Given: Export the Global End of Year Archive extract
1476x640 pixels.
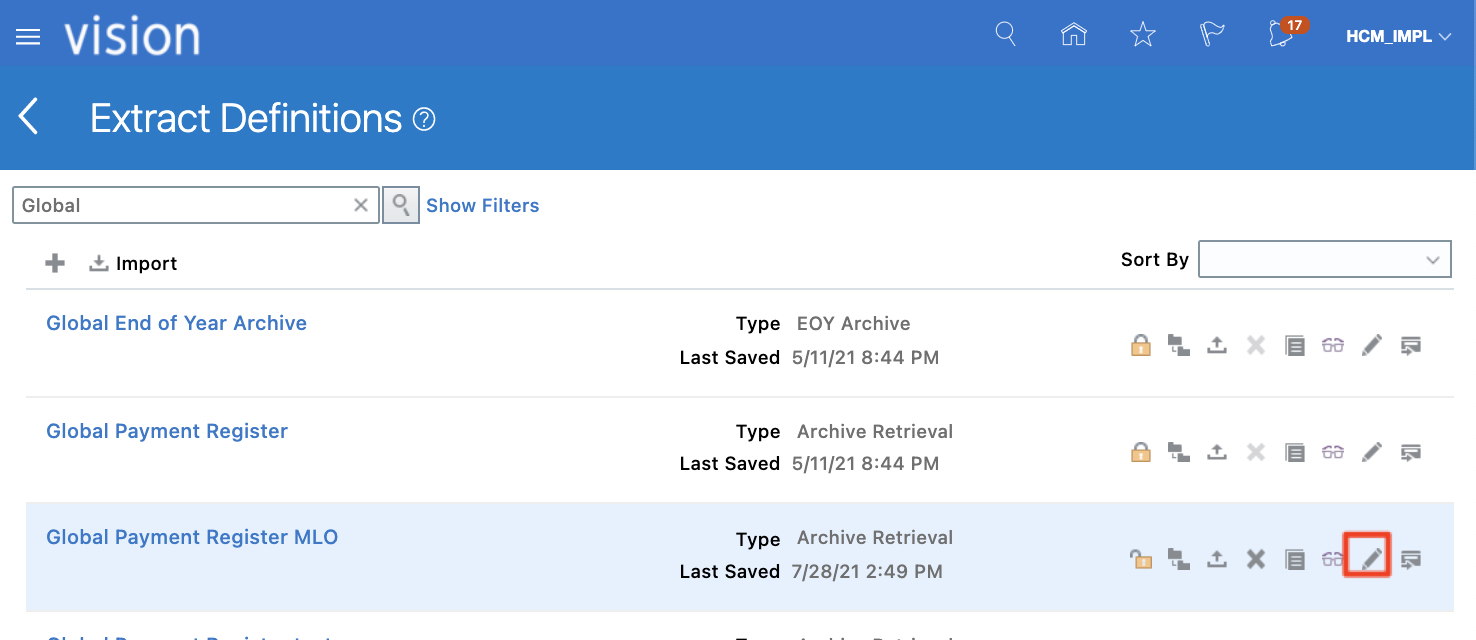Looking at the screenshot, I should [1217, 346].
